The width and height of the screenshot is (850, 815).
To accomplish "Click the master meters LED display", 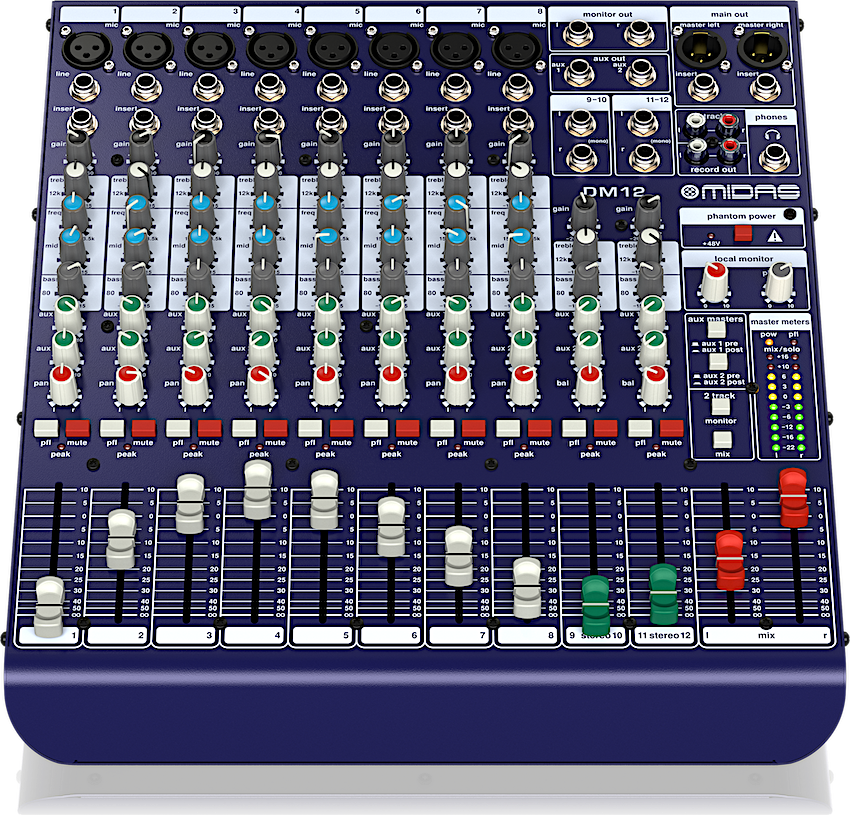I will point(784,400).
